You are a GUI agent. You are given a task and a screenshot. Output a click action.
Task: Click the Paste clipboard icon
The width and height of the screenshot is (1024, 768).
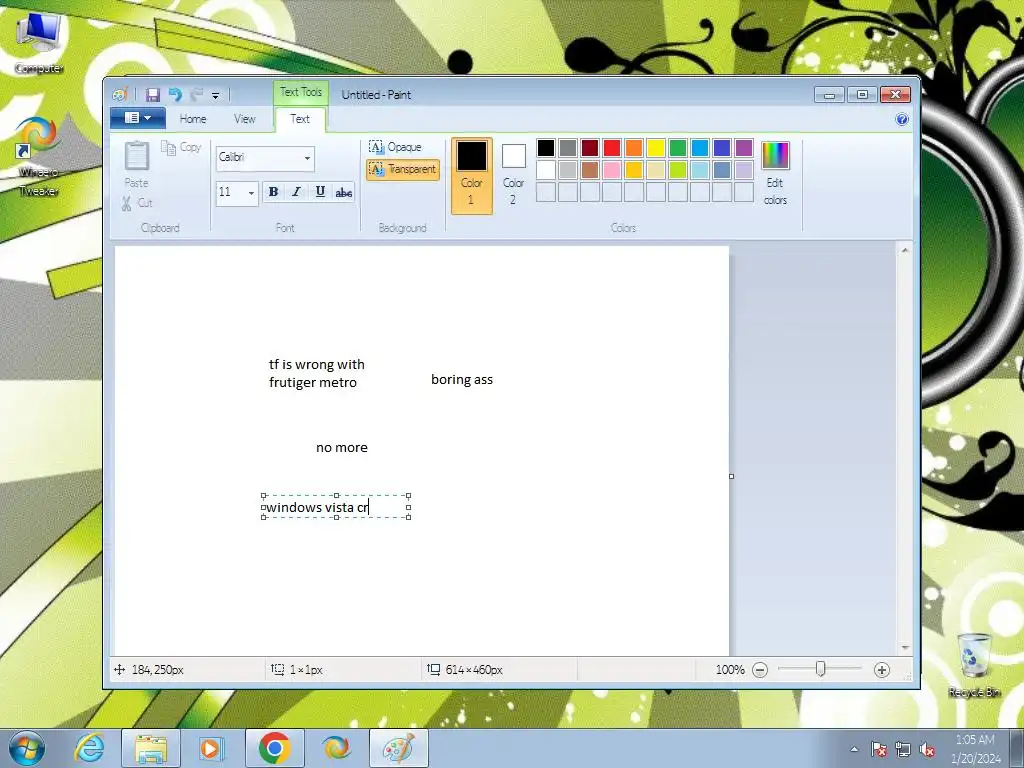click(136, 156)
